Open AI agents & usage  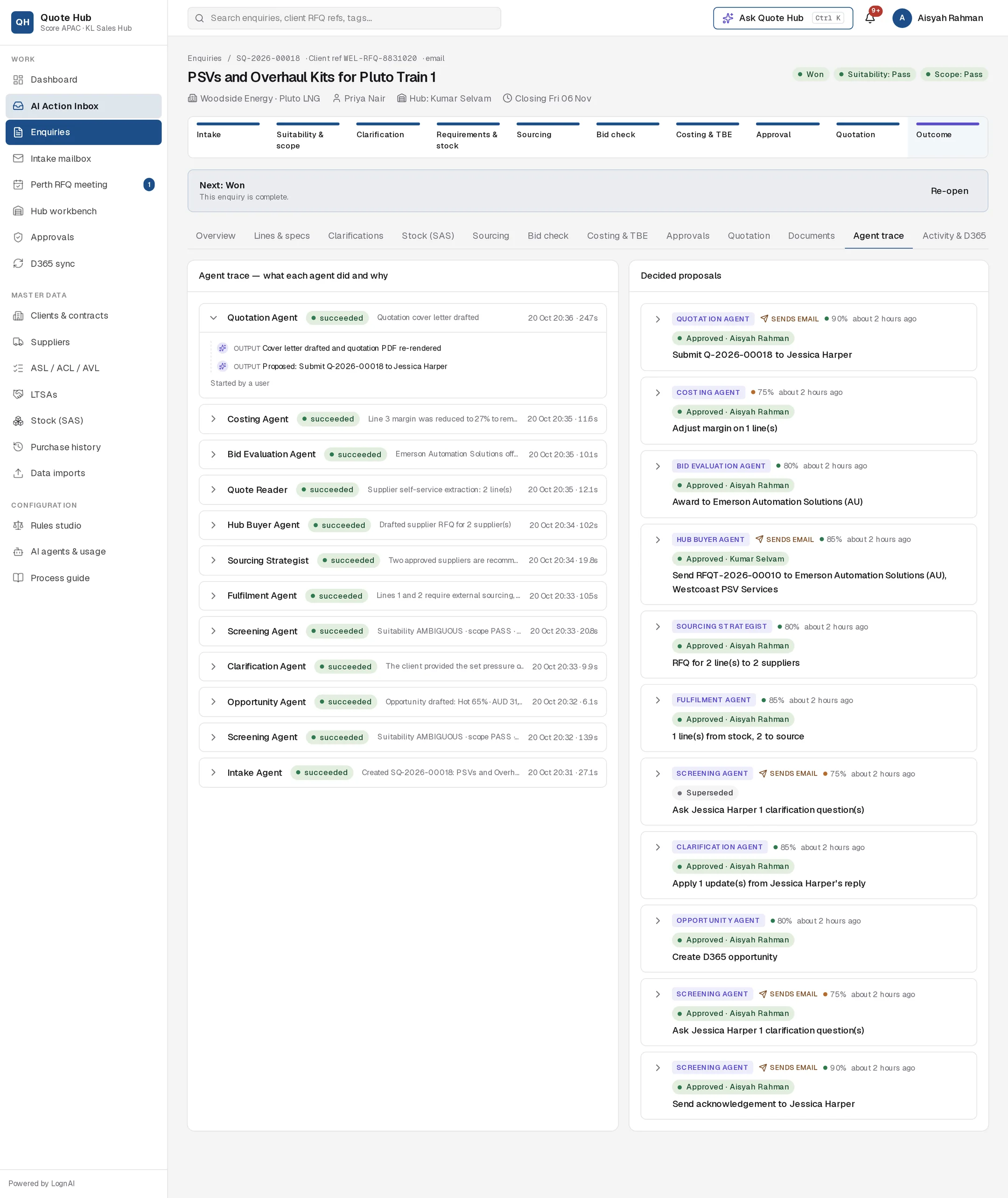tap(84, 552)
